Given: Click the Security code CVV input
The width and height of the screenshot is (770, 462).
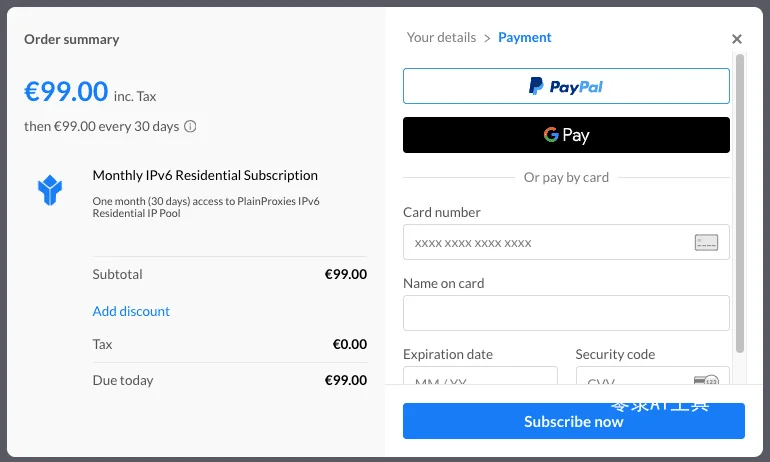Looking at the screenshot, I should 653,376.
